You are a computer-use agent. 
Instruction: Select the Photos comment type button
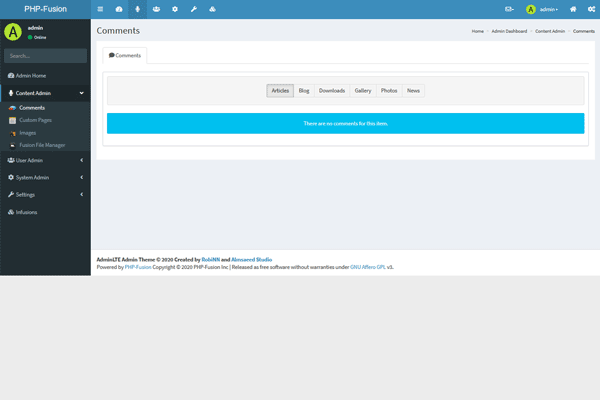(x=389, y=91)
